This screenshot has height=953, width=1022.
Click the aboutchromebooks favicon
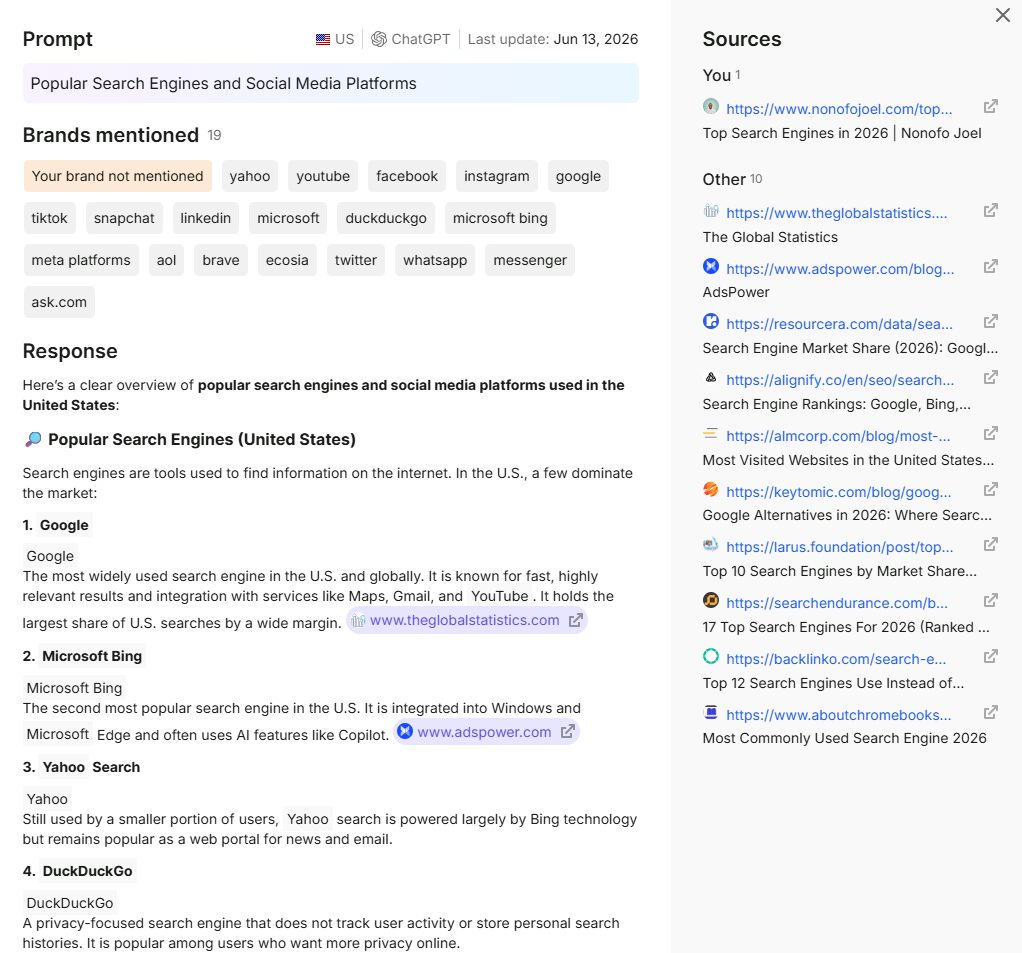coord(711,712)
